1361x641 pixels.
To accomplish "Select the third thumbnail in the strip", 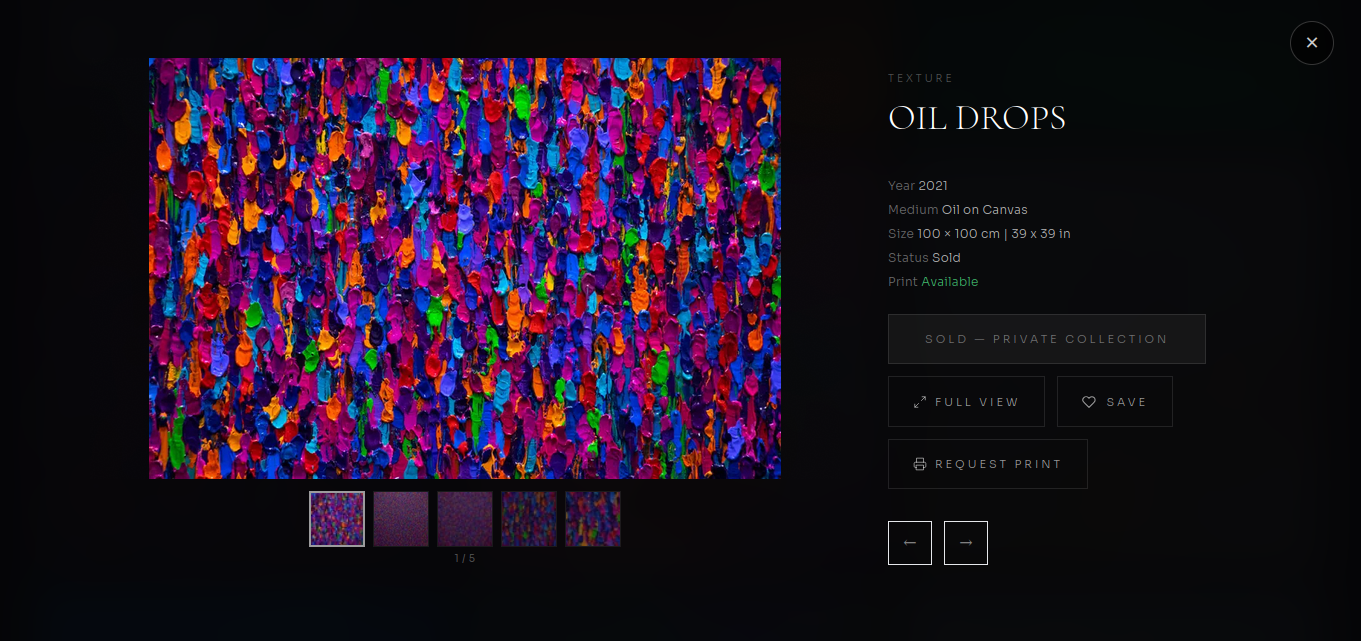I will point(465,519).
